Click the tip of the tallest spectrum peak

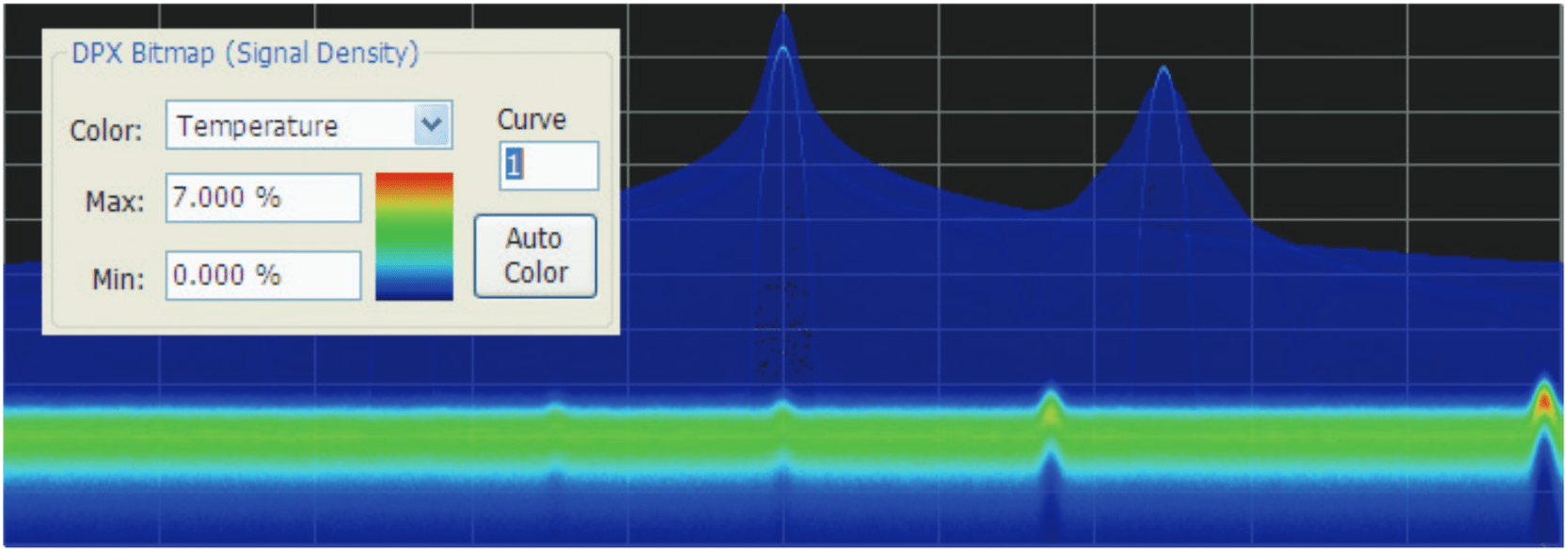click(x=783, y=19)
